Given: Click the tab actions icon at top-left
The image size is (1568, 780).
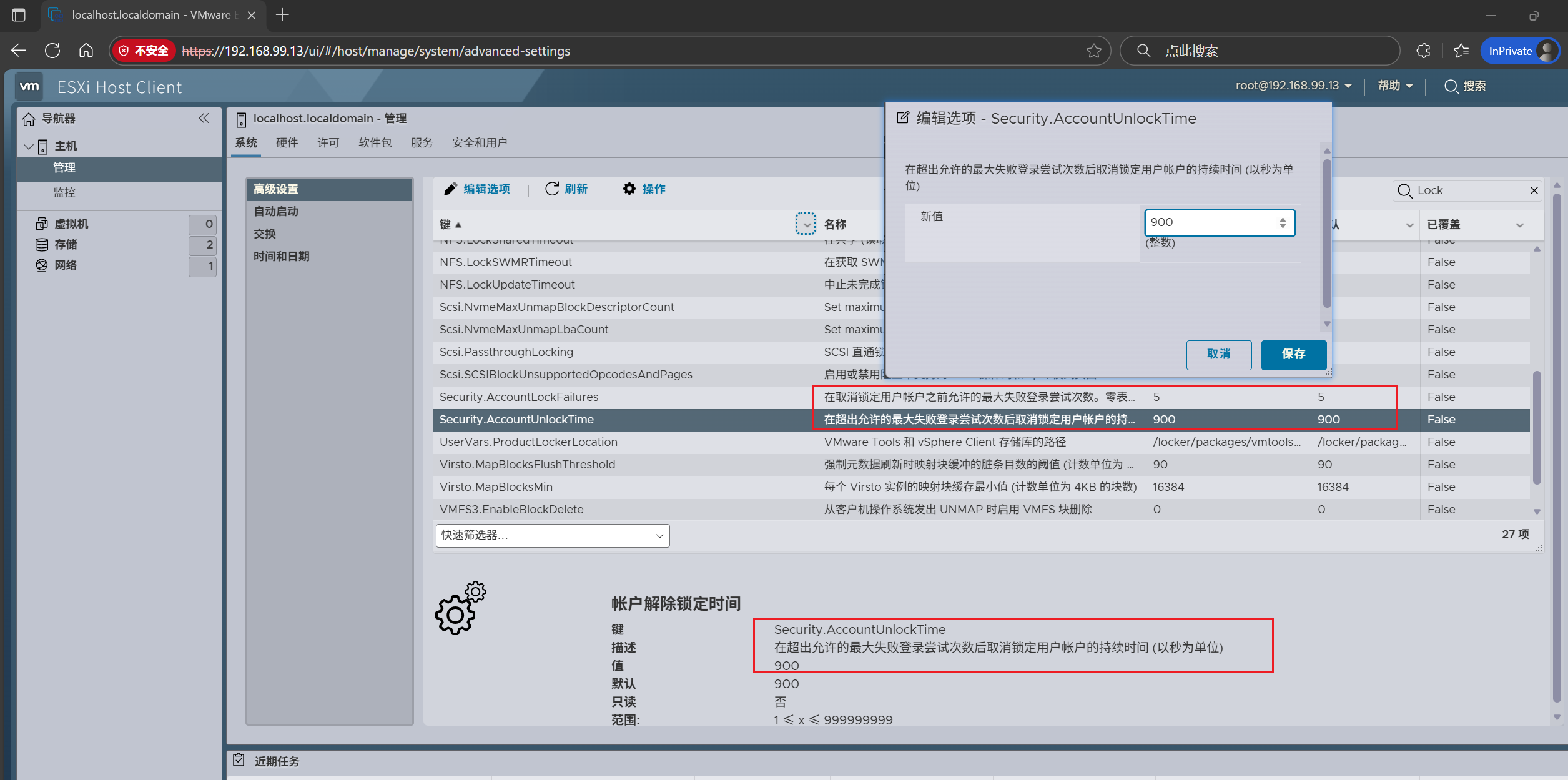Looking at the screenshot, I should [x=19, y=14].
